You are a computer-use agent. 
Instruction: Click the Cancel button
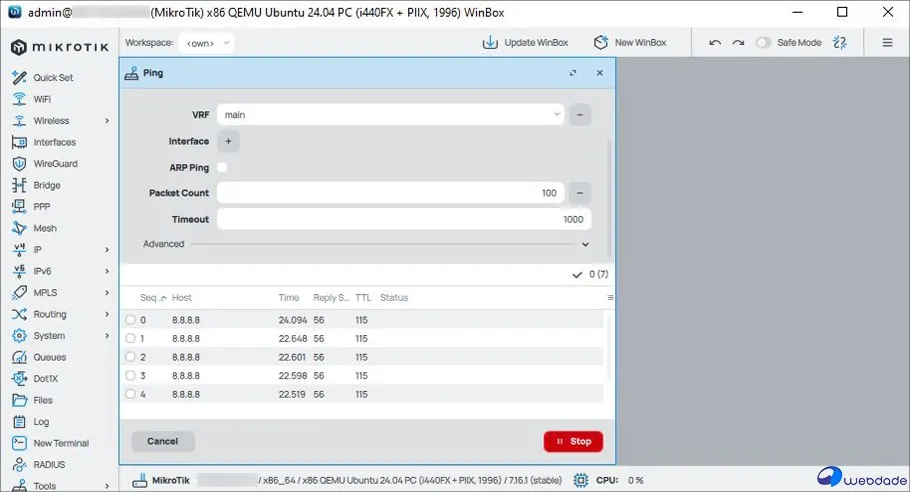[x=162, y=441]
